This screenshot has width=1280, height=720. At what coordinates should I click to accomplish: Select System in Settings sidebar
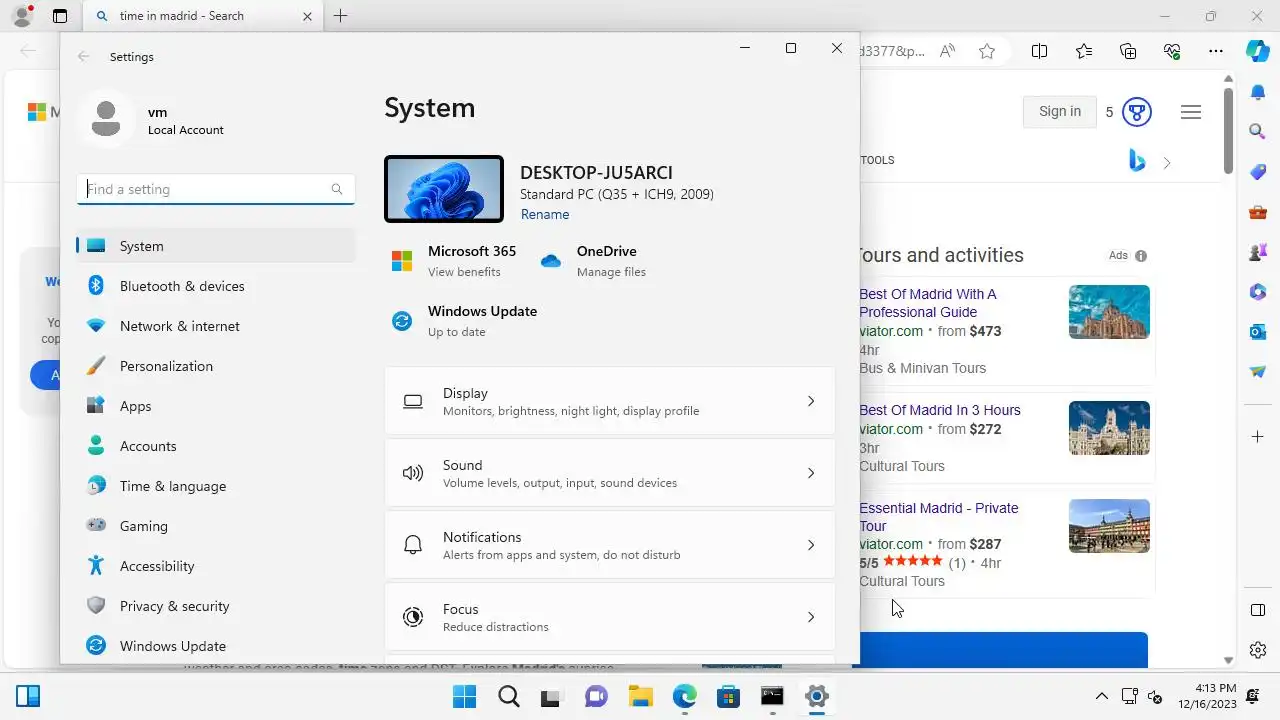click(x=215, y=246)
